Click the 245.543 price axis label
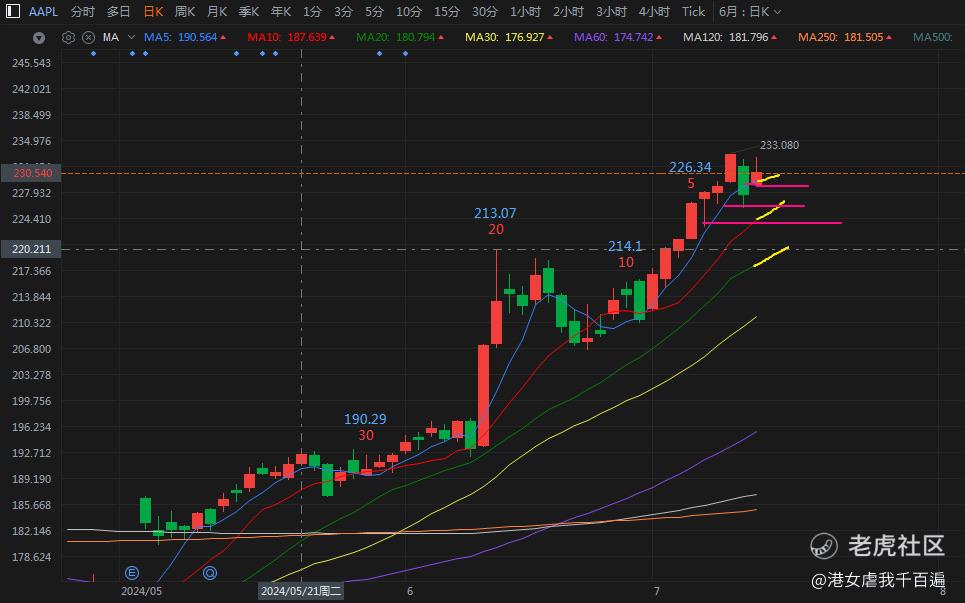This screenshot has width=965, height=603. [31, 63]
